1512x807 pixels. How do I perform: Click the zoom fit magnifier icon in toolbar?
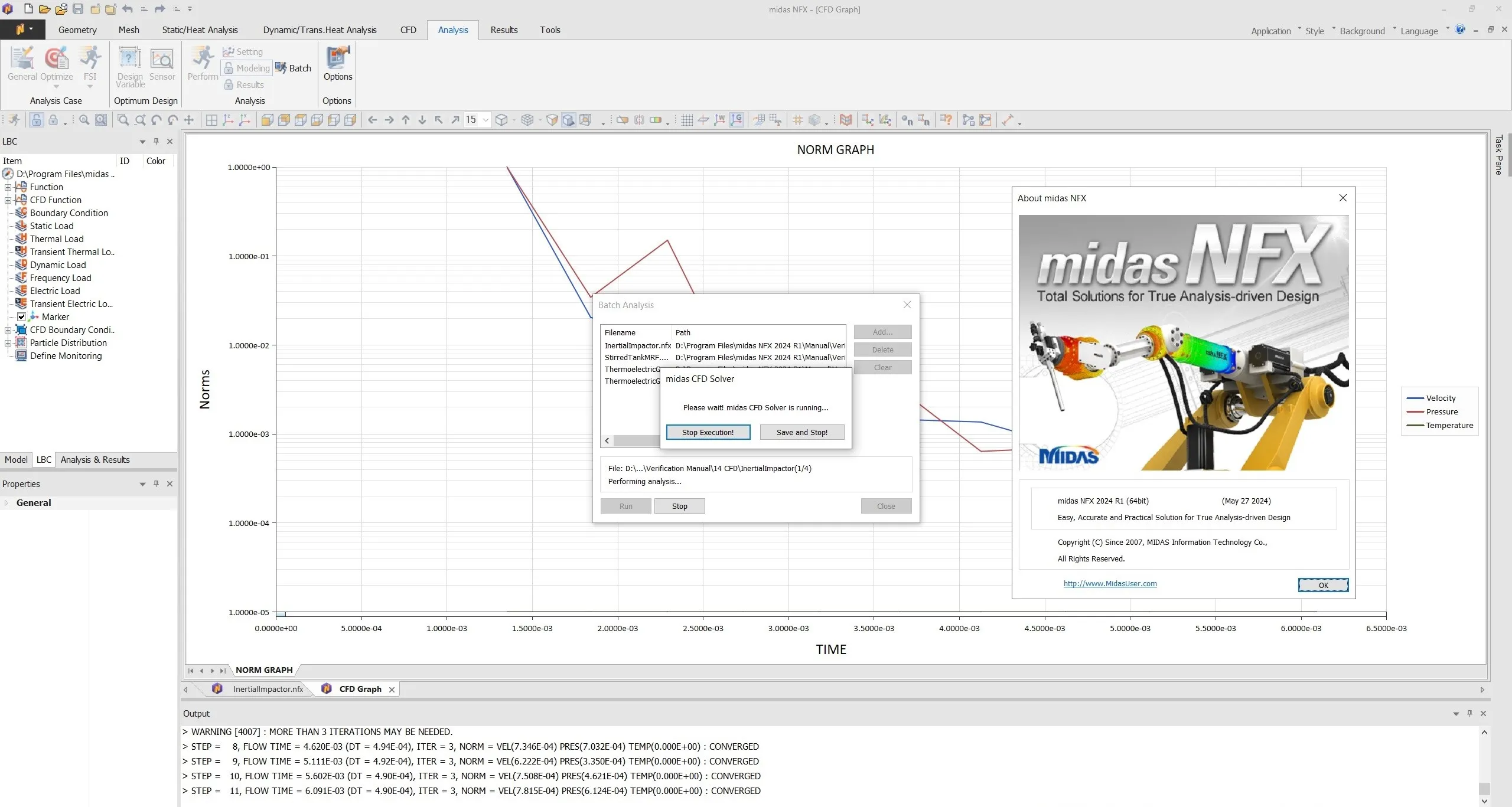coord(84,120)
